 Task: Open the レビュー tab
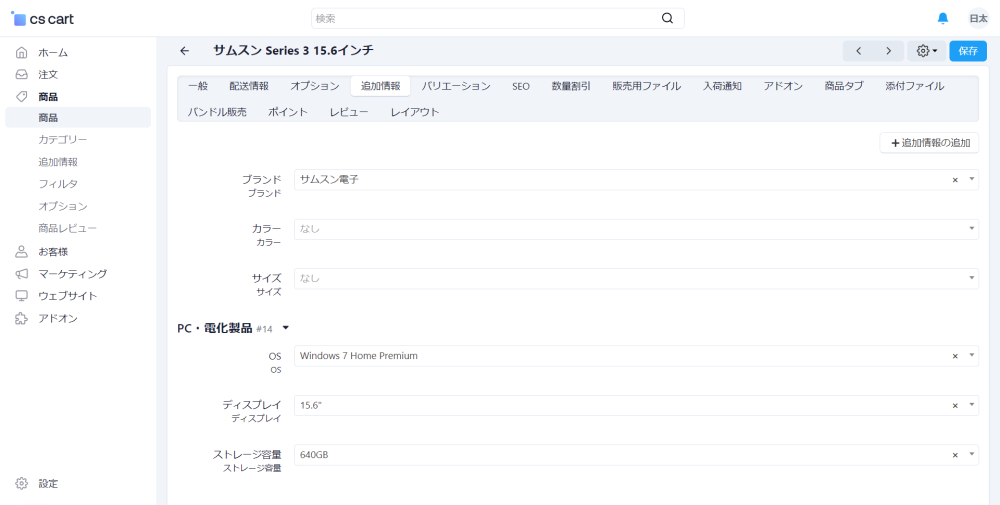(349, 112)
